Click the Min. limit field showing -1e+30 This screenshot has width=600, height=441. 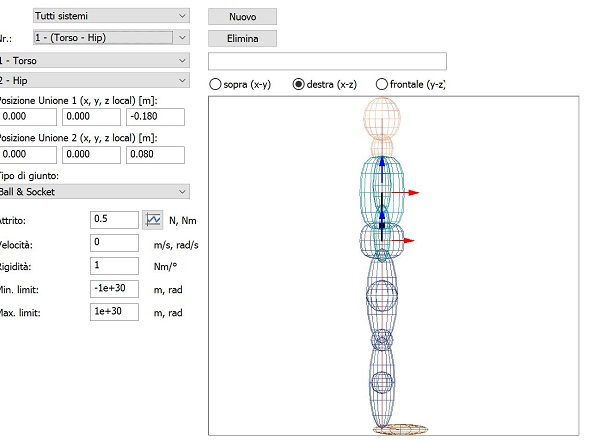coord(114,289)
